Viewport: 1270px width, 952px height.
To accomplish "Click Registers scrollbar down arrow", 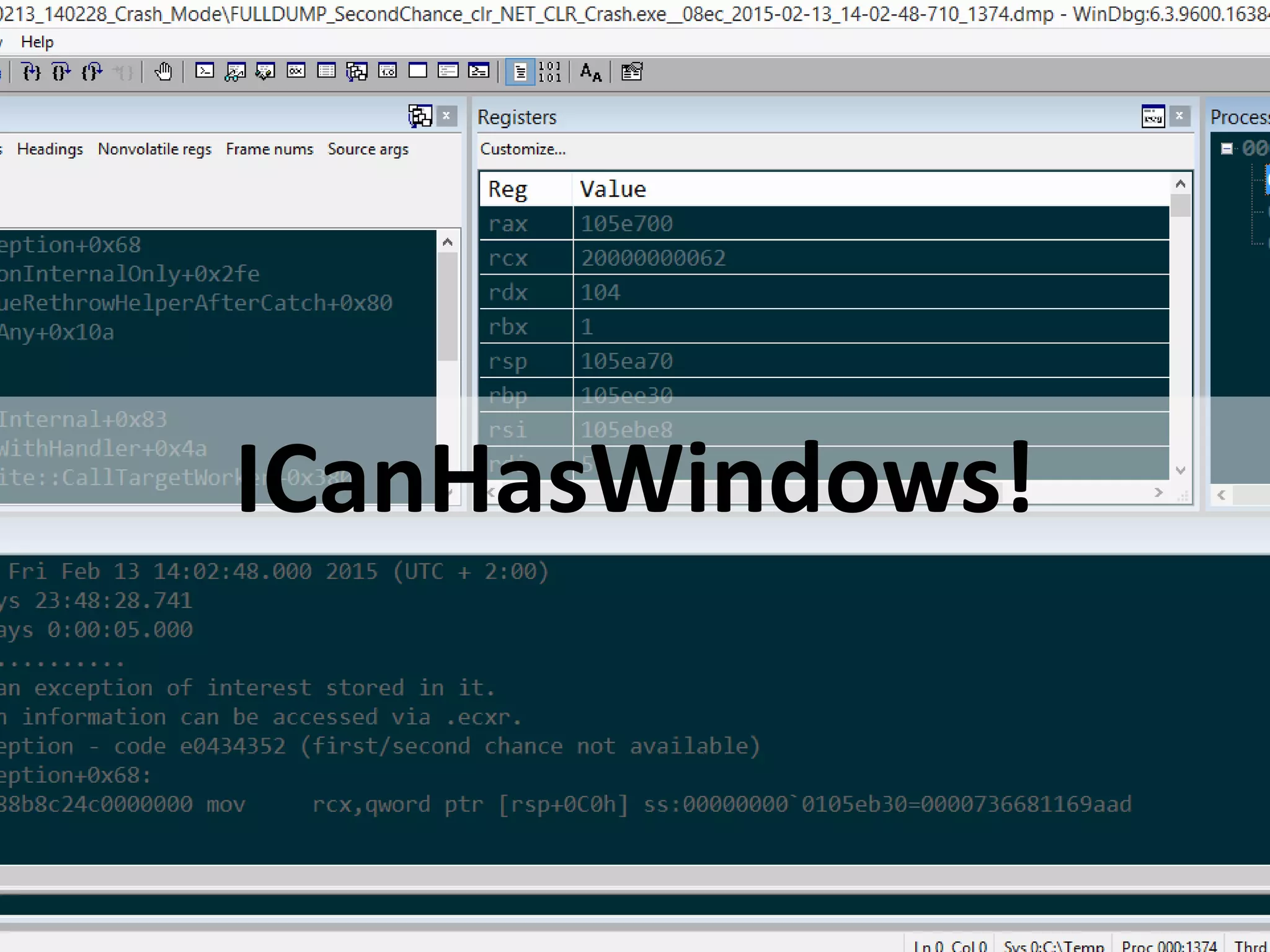I will click(1181, 470).
